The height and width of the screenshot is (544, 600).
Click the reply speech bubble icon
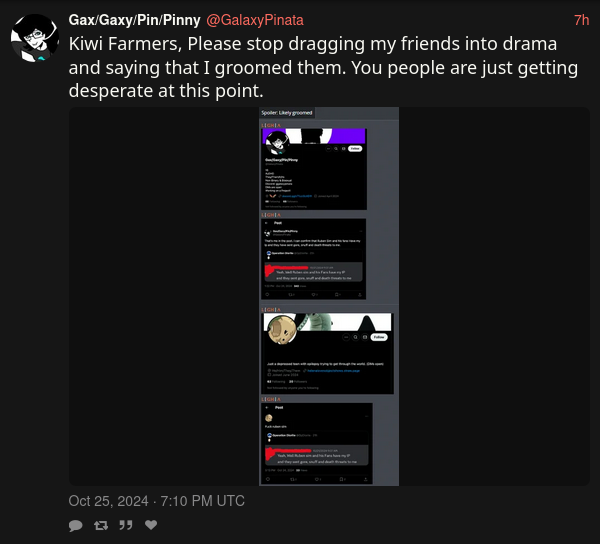(x=75, y=526)
